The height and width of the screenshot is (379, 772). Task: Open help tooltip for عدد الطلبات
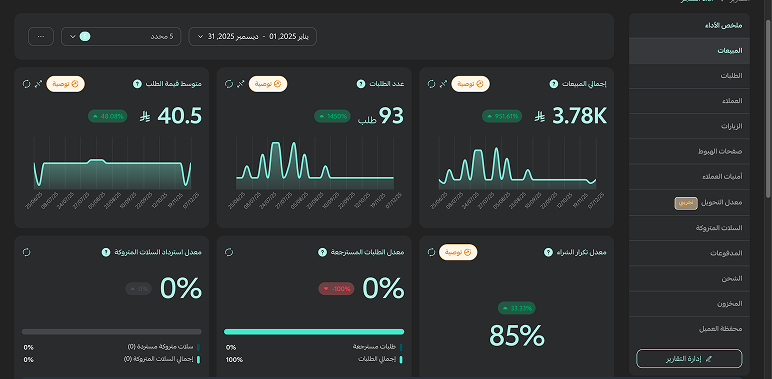coord(361,84)
